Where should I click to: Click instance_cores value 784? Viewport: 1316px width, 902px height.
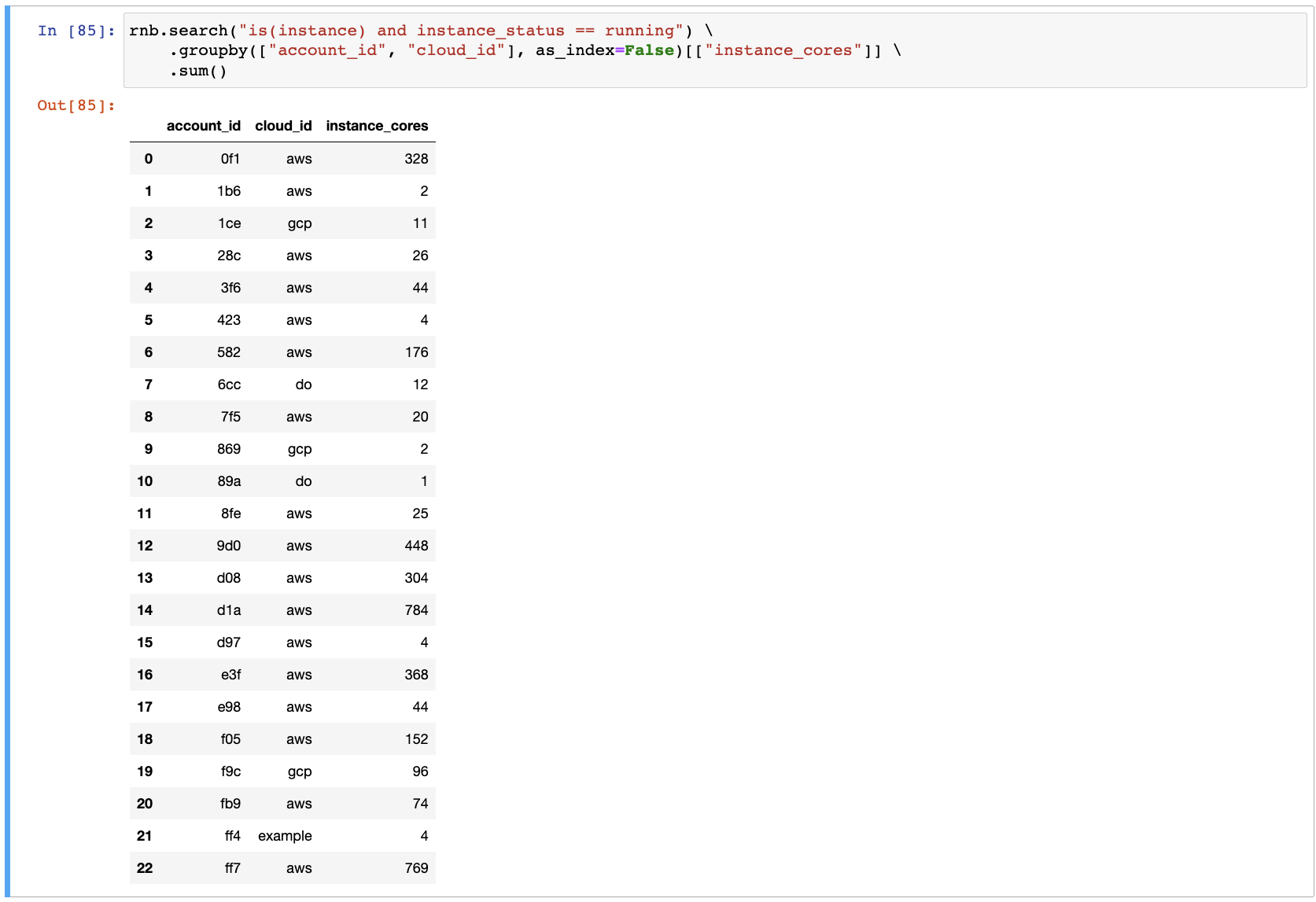click(416, 610)
